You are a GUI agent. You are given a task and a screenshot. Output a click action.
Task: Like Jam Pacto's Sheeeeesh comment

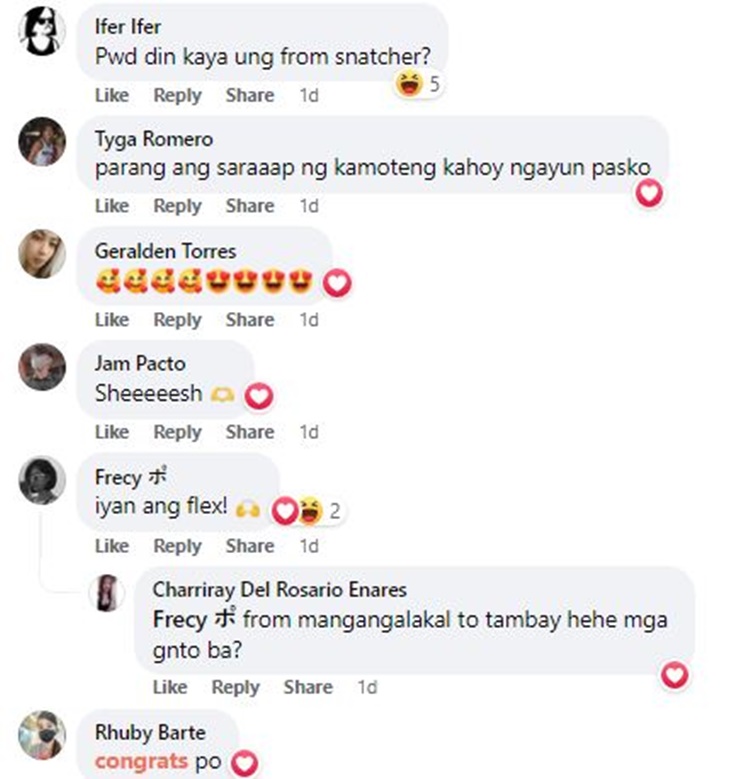click(112, 432)
